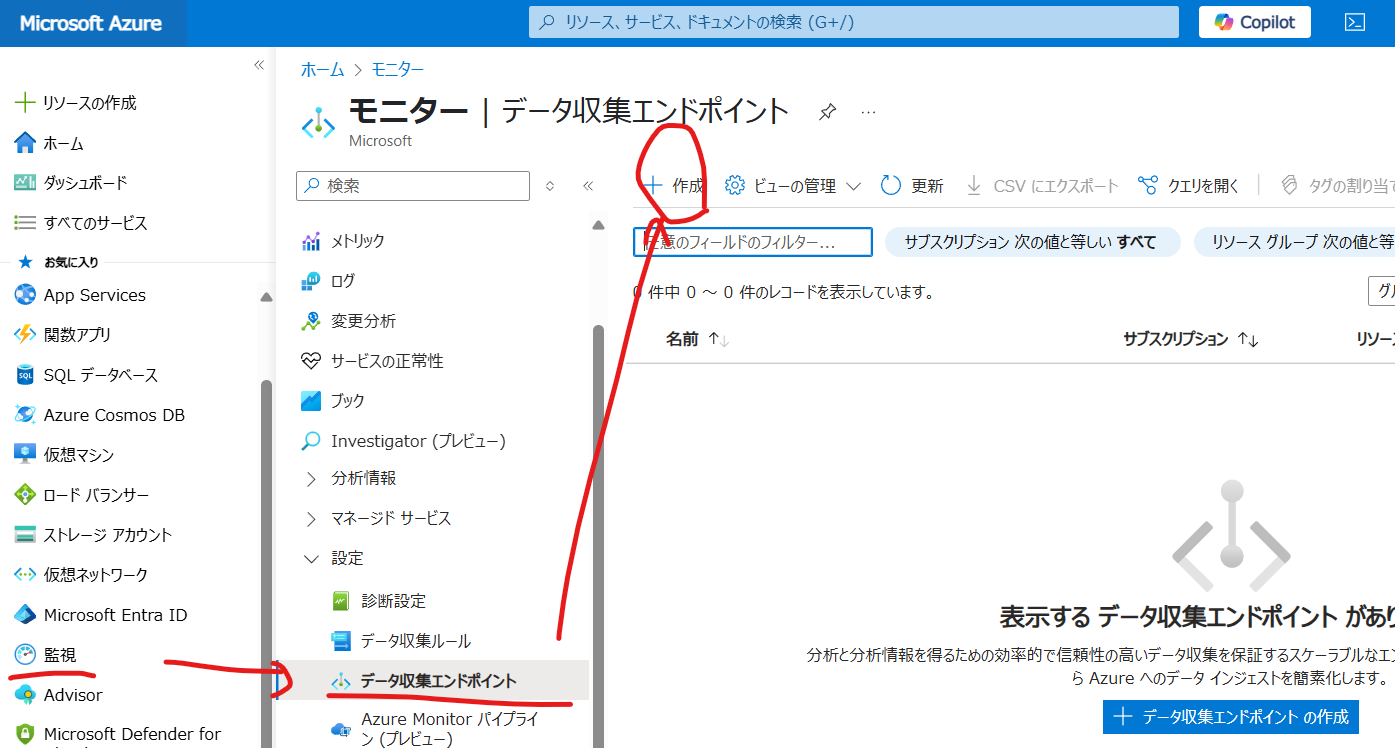Sort by 名前 column
The image size is (1395, 748).
[697, 339]
